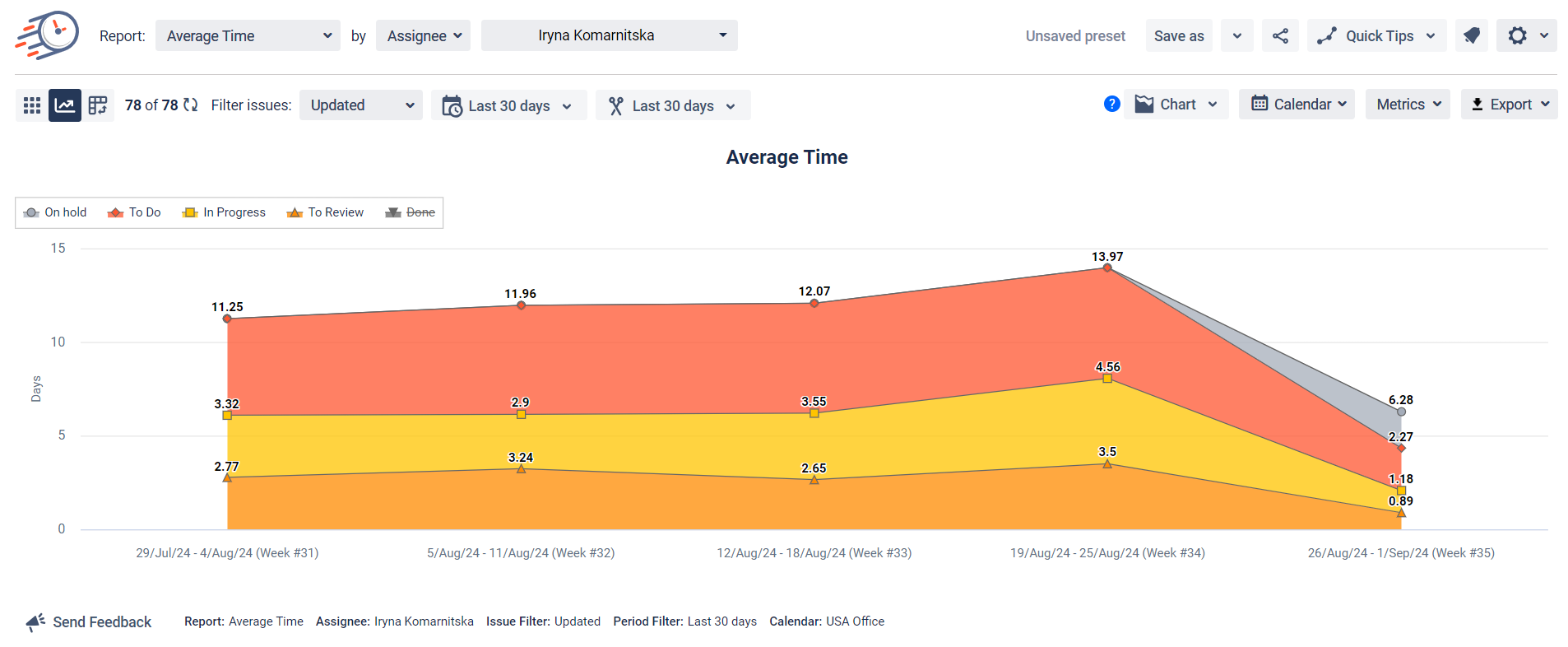The width and height of the screenshot is (1568, 647).
Task: Select the line chart view icon
Action: pos(65,105)
